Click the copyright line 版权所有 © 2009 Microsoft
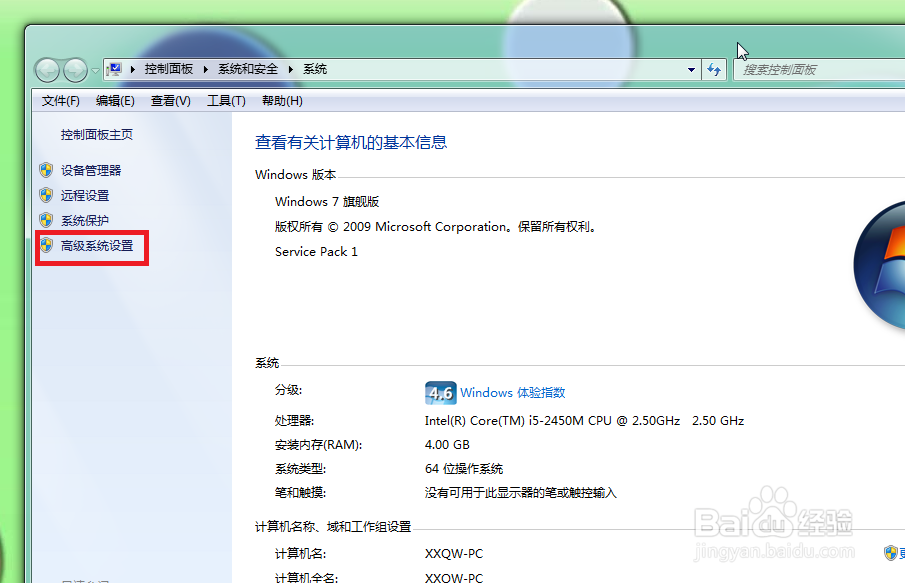The height and width of the screenshot is (583, 905). [436, 227]
